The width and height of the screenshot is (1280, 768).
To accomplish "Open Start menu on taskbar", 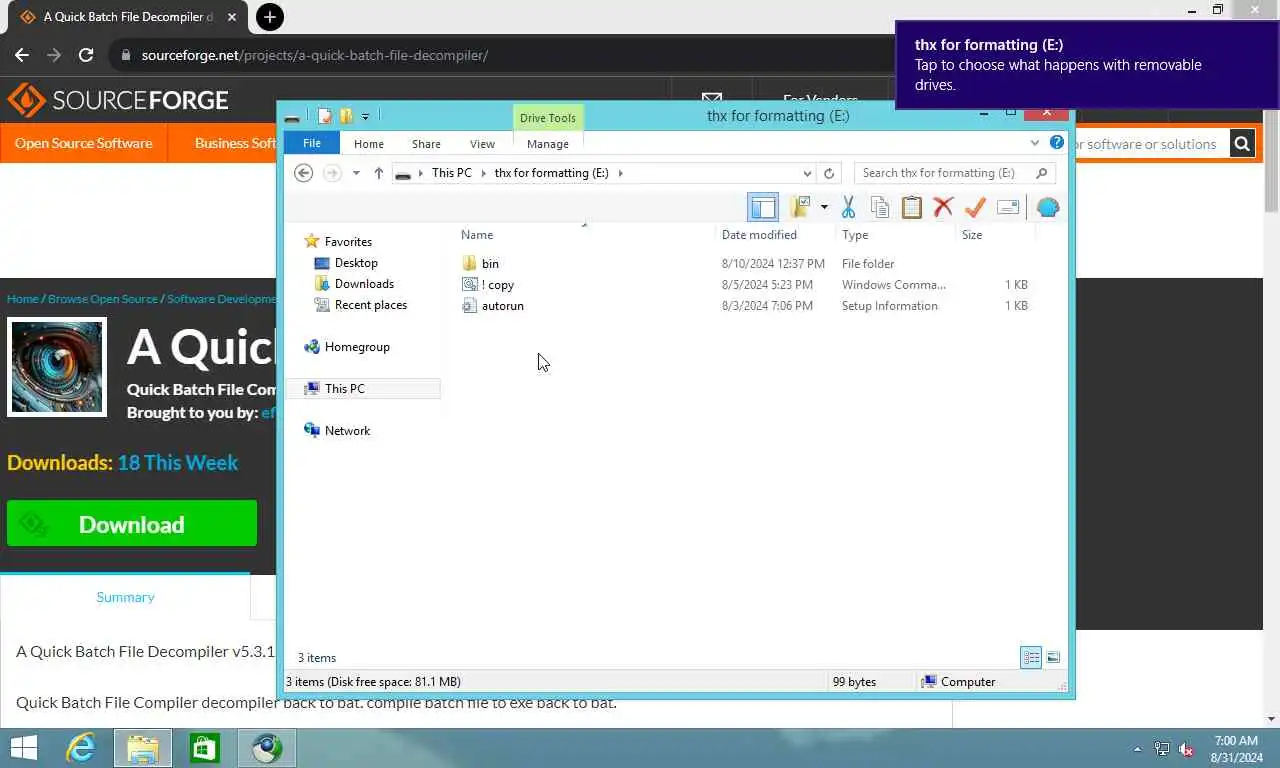I will coord(23,748).
